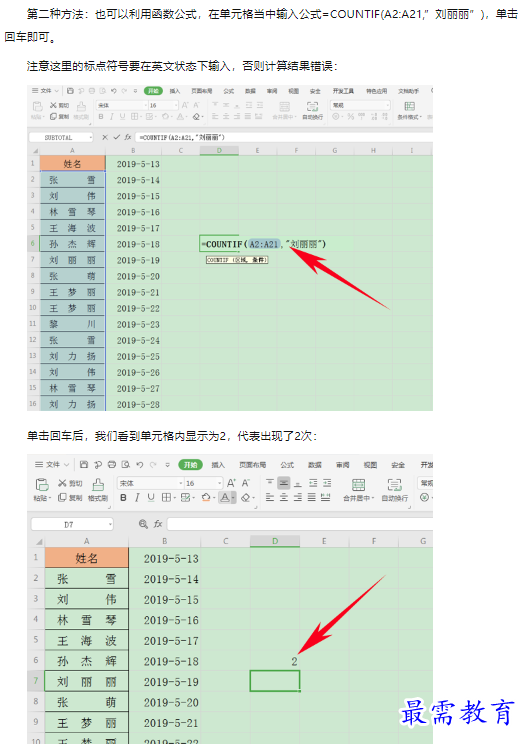This screenshot has height=744, width=523.
Task: Toggle bottom vertical alignment in second screenshot
Action: 298,483
